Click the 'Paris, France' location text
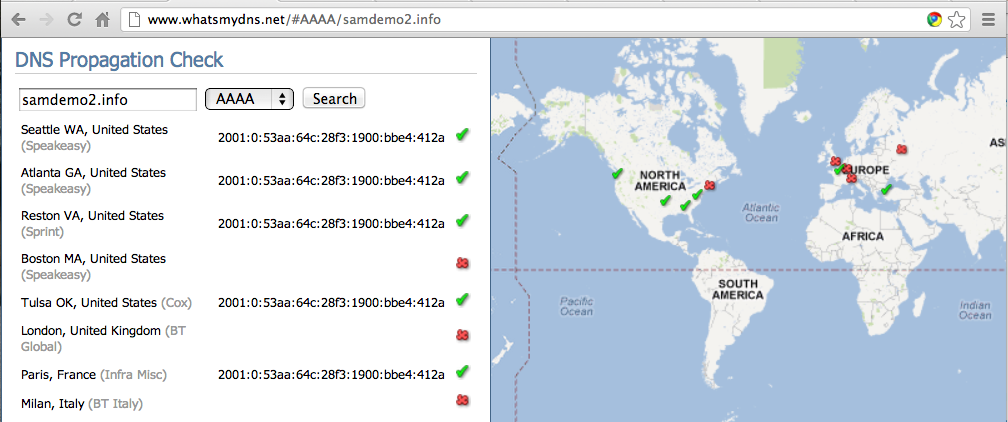This screenshot has height=422, width=1008. (58, 374)
